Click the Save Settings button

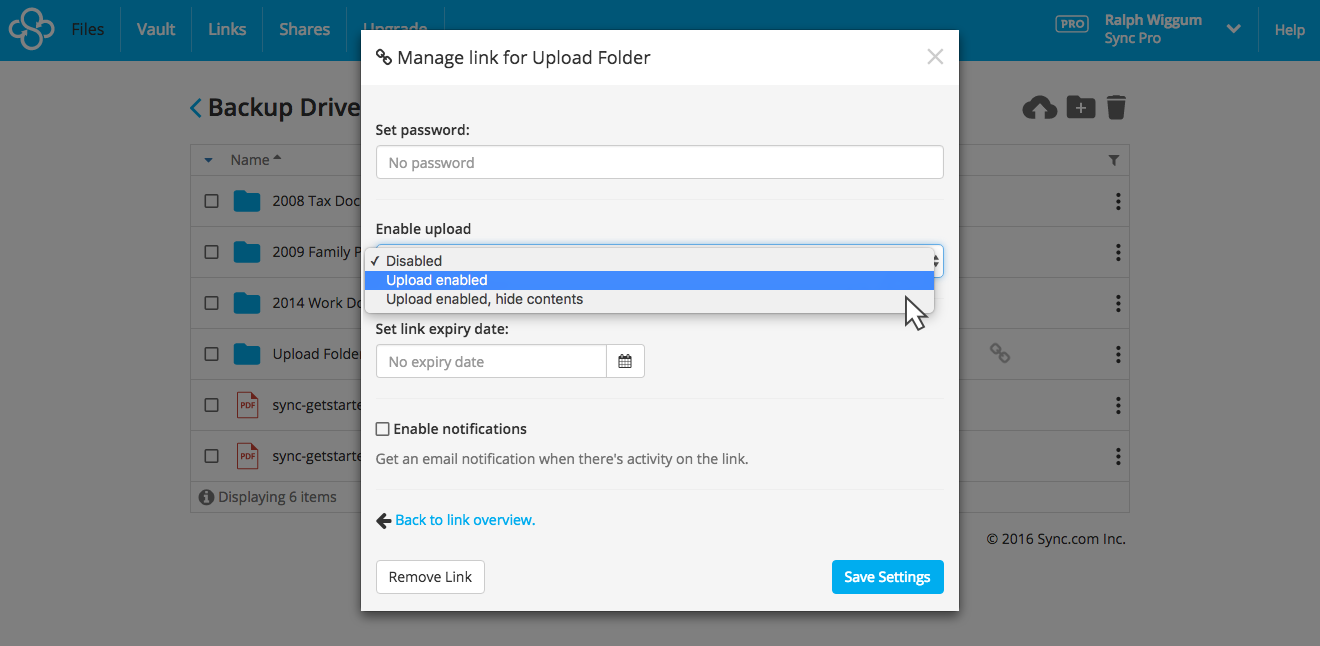887,577
